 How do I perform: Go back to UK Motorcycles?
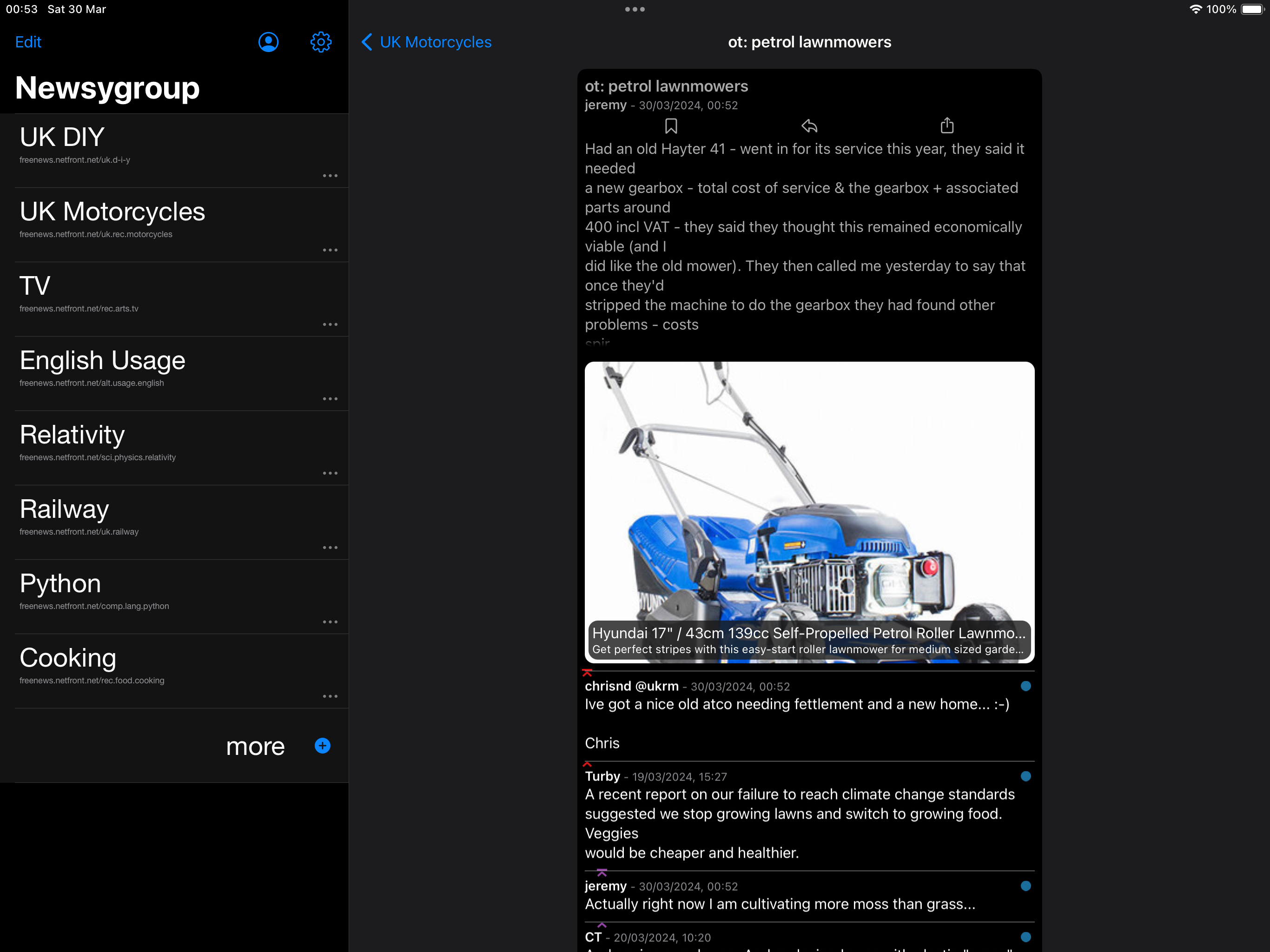(427, 42)
